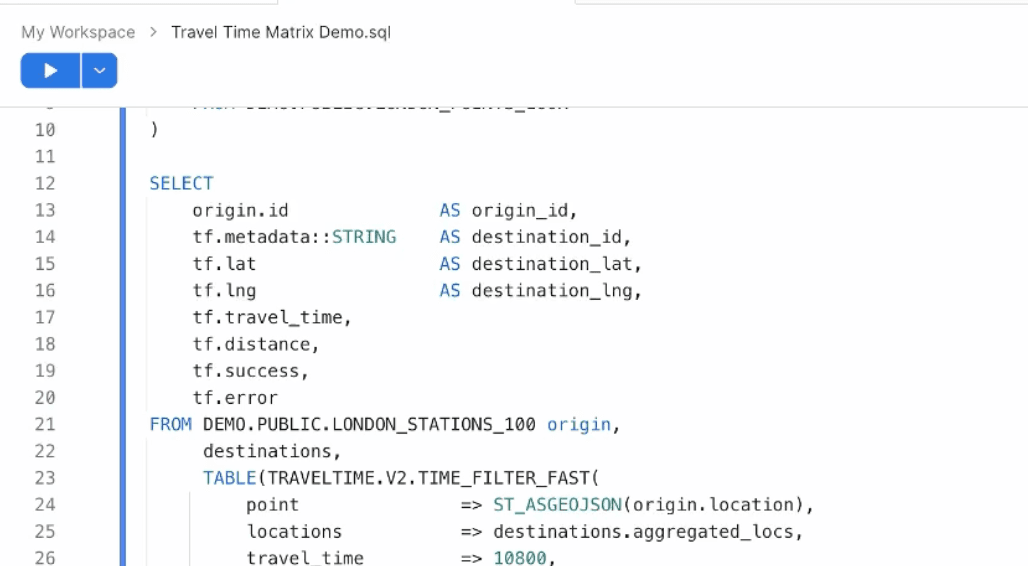Go to My Workspace breadcrumb
The height and width of the screenshot is (566, 1028).
click(78, 32)
